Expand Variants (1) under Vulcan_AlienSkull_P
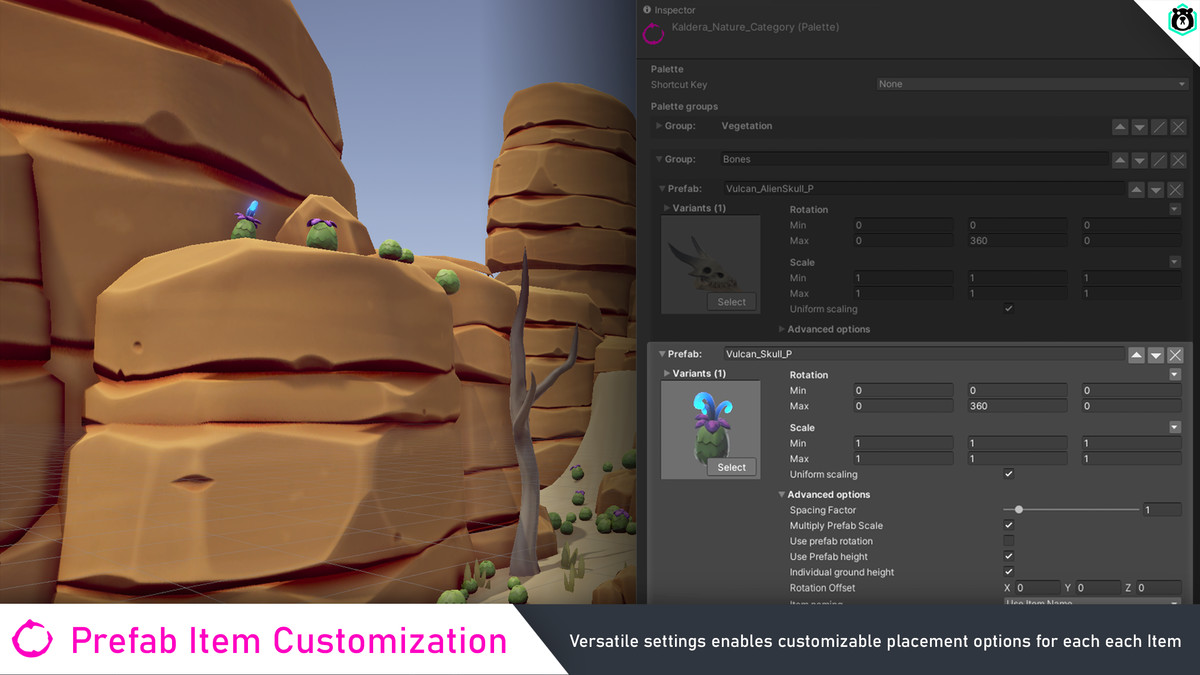The width and height of the screenshot is (1200, 675). 667,208
